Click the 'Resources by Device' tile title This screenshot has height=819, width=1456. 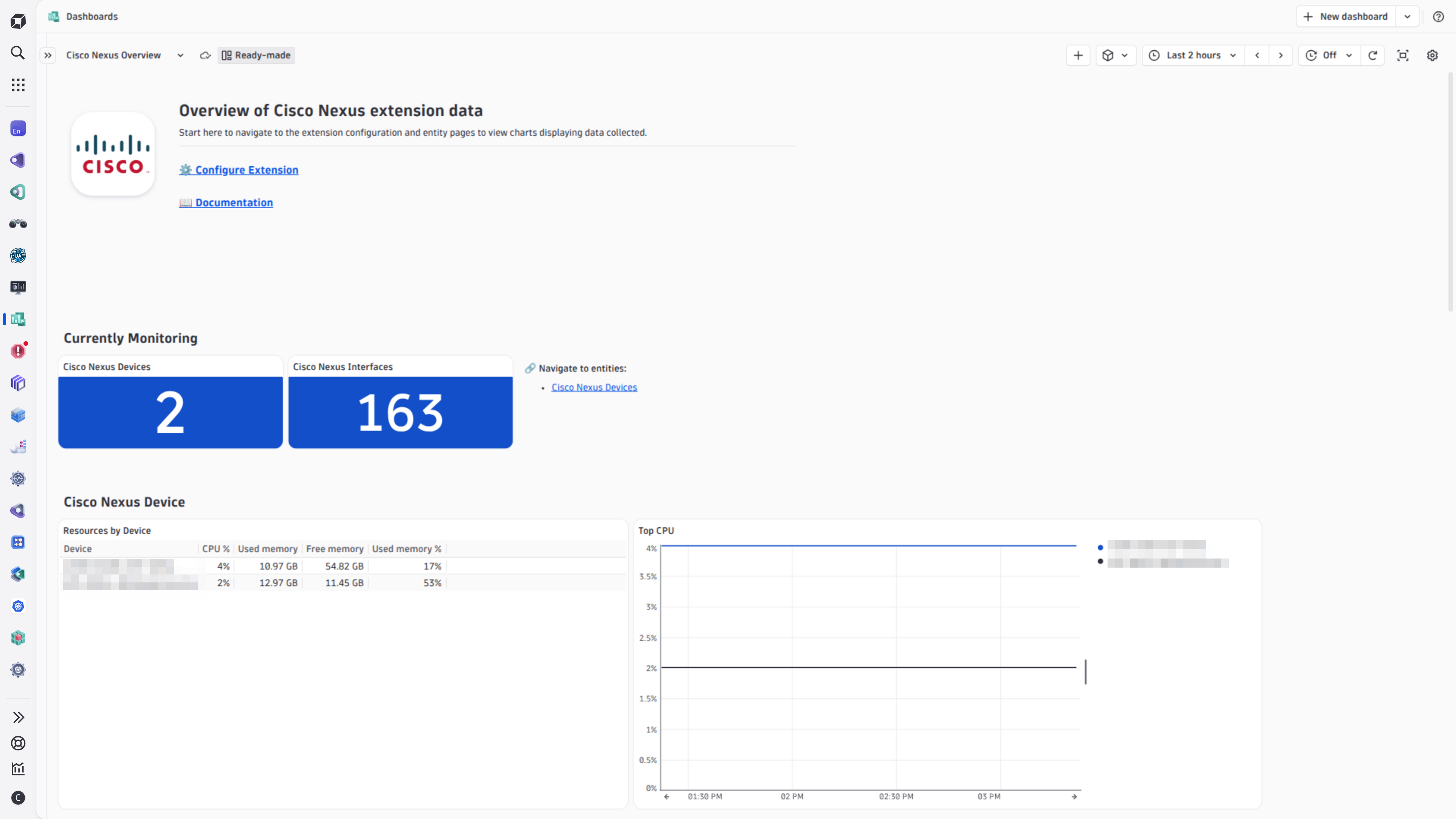point(107,531)
